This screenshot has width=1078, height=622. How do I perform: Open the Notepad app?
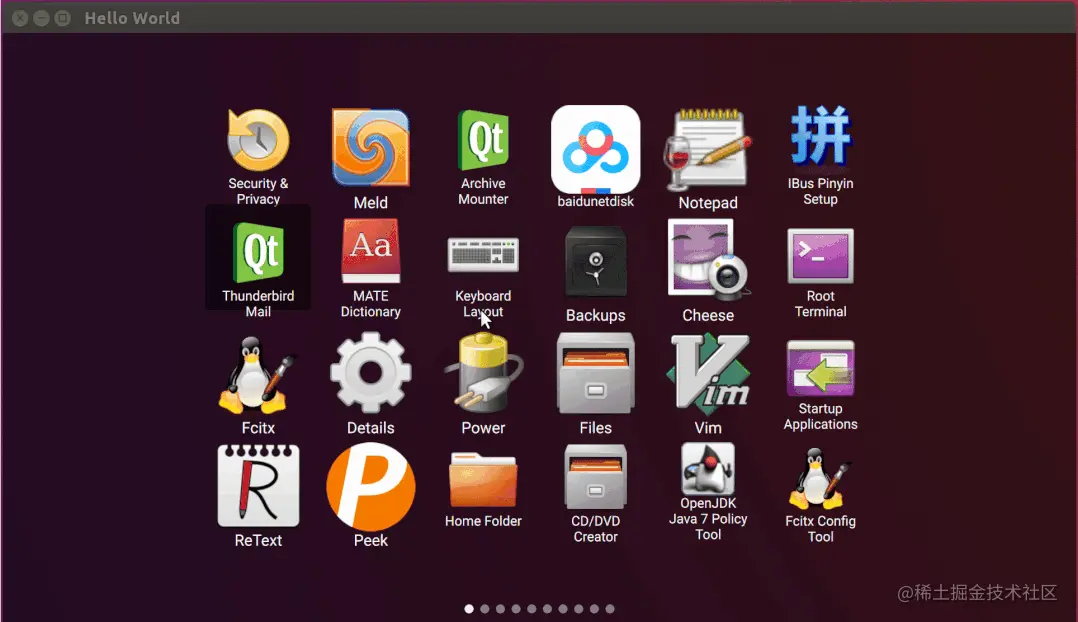click(708, 149)
